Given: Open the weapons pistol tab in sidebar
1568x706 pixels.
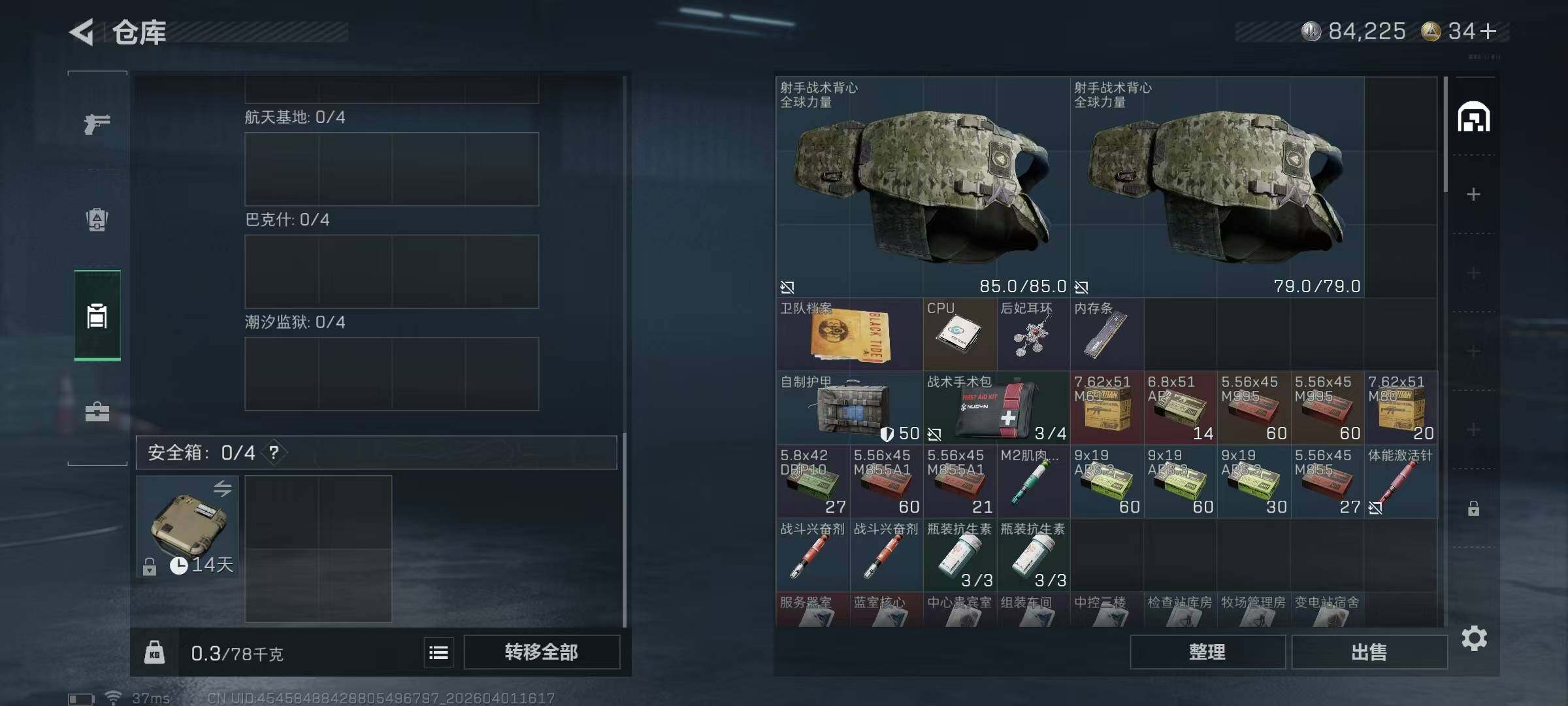Looking at the screenshot, I should [97, 124].
